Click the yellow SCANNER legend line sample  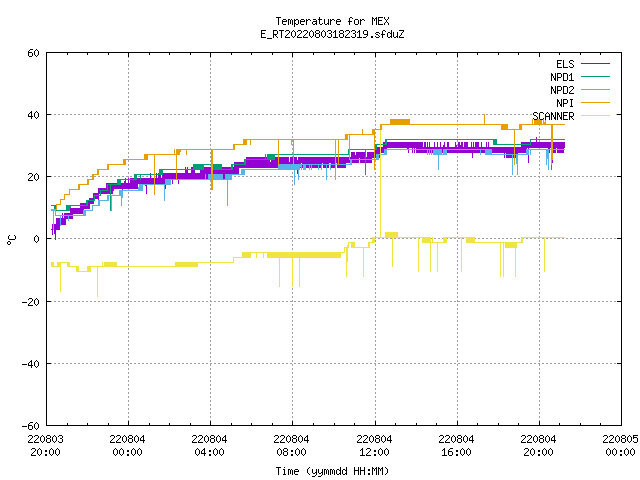tap(595, 116)
